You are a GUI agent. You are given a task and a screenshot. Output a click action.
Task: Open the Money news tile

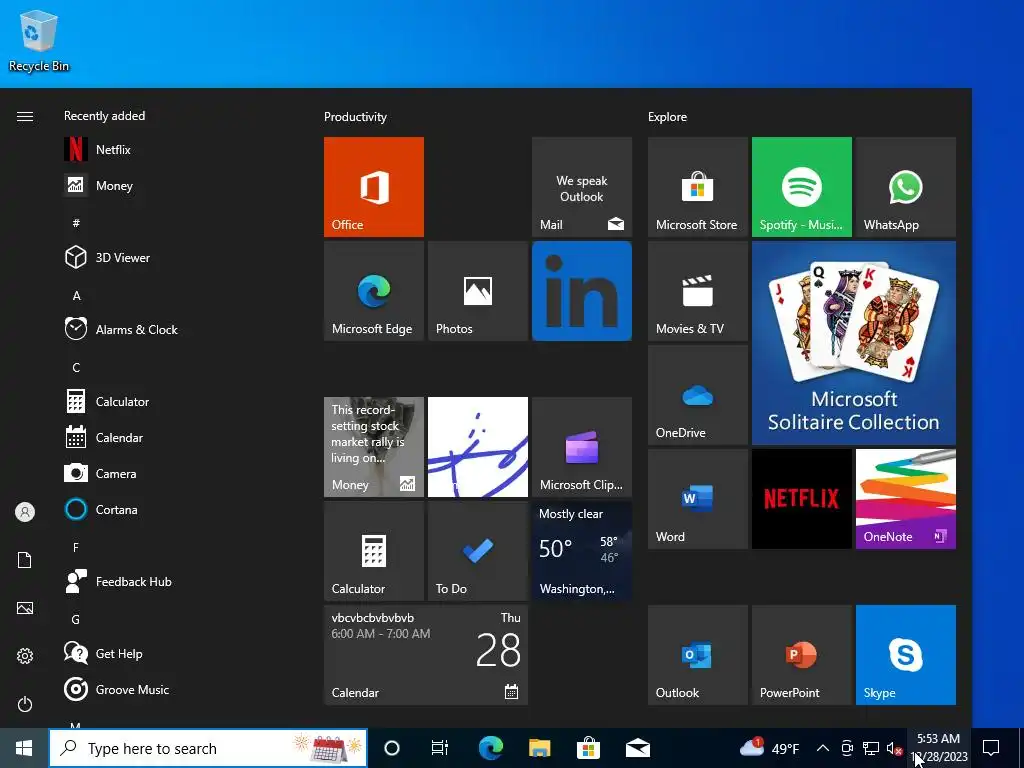coord(374,447)
